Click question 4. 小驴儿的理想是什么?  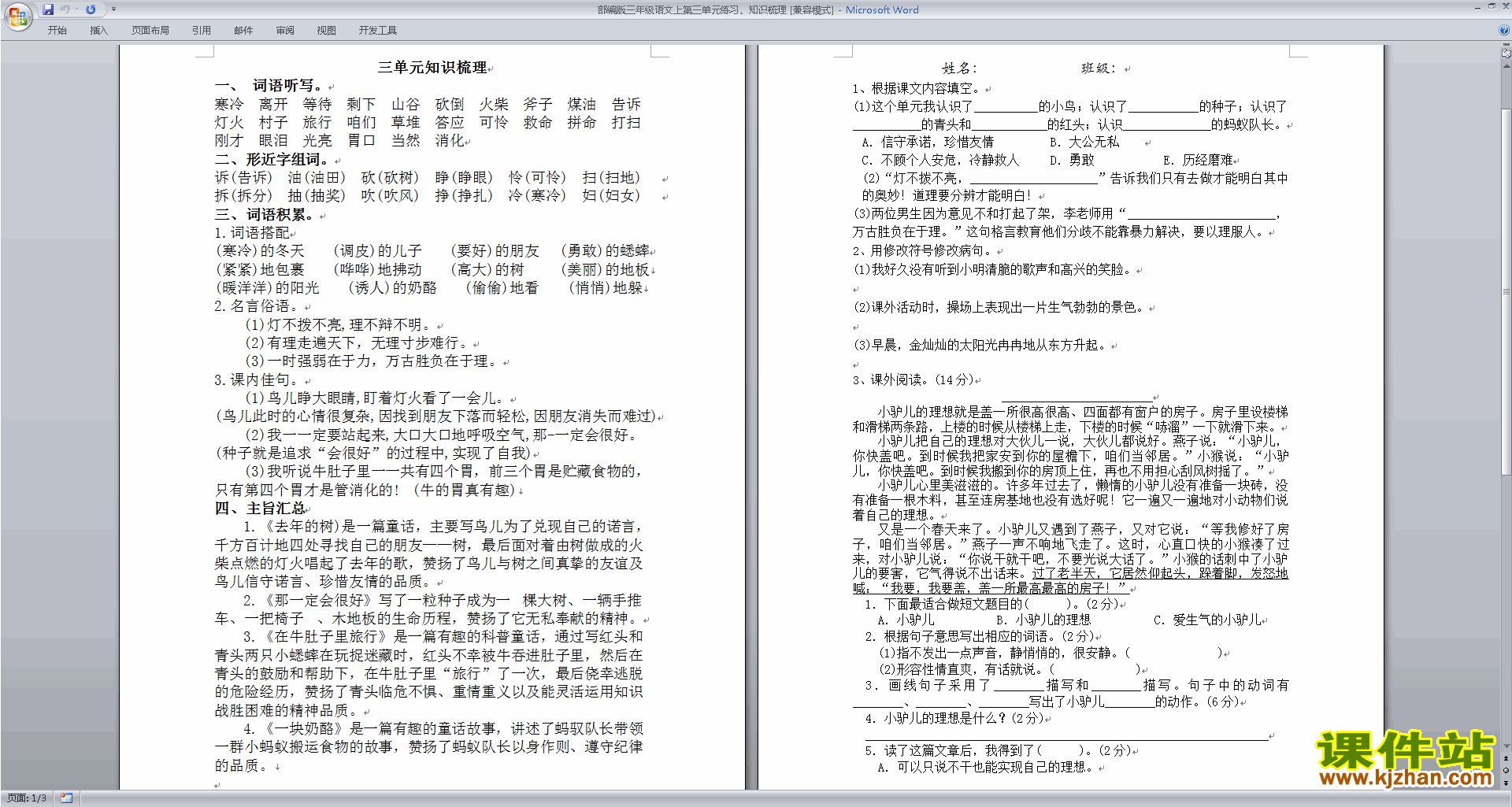click(954, 718)
